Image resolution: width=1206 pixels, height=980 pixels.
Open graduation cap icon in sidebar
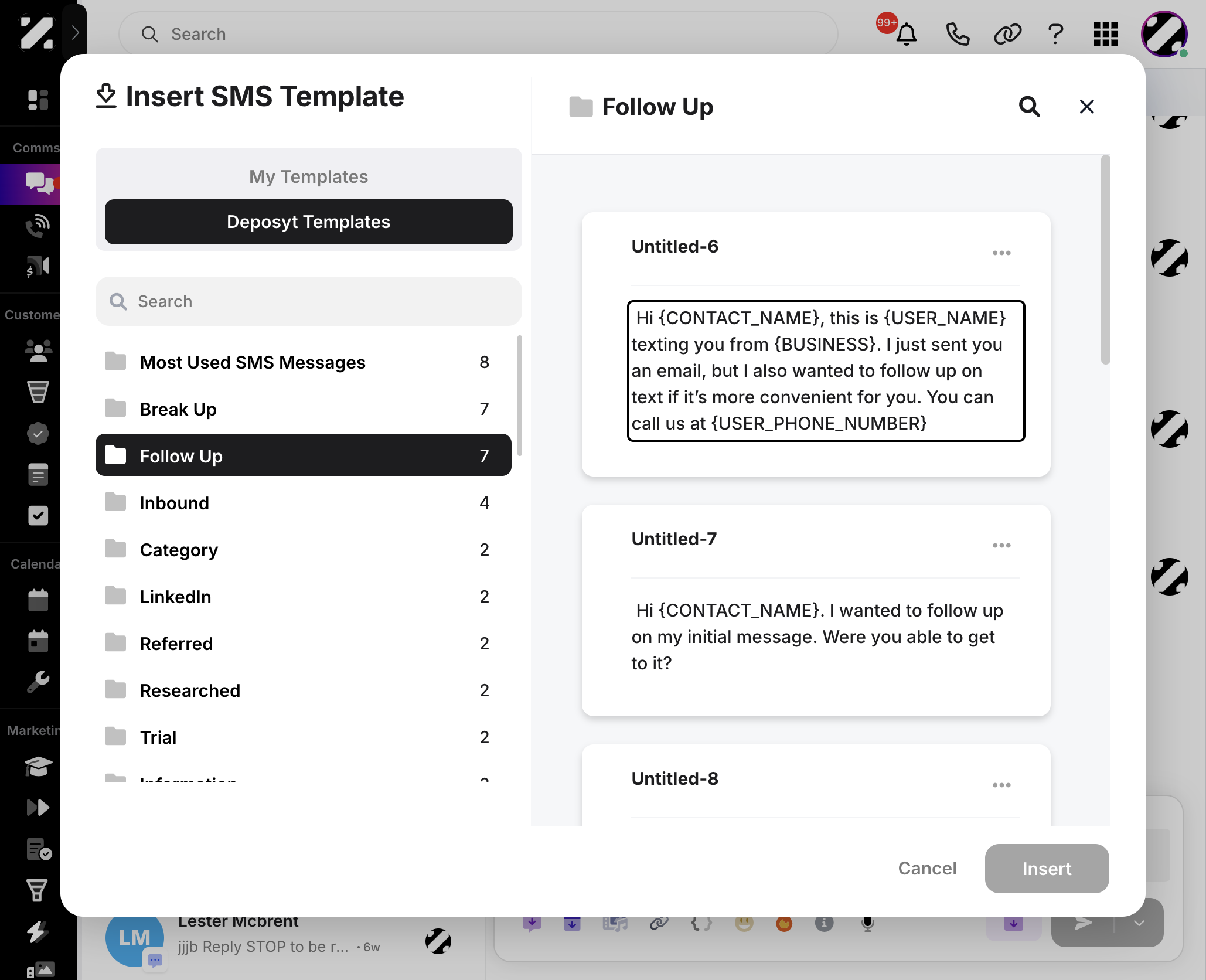point(38,766)
